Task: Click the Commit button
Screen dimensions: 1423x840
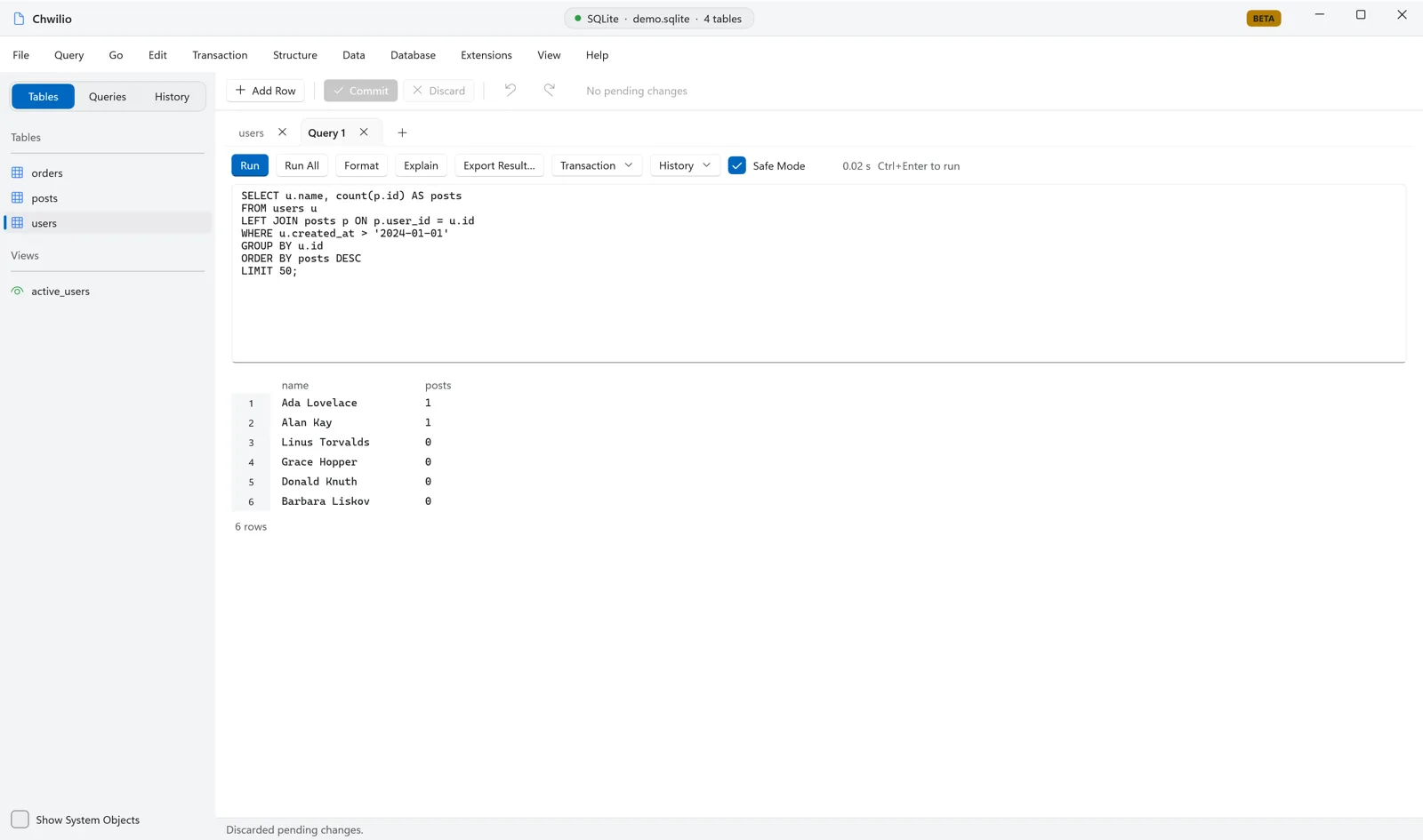Action: coord(360,91)
